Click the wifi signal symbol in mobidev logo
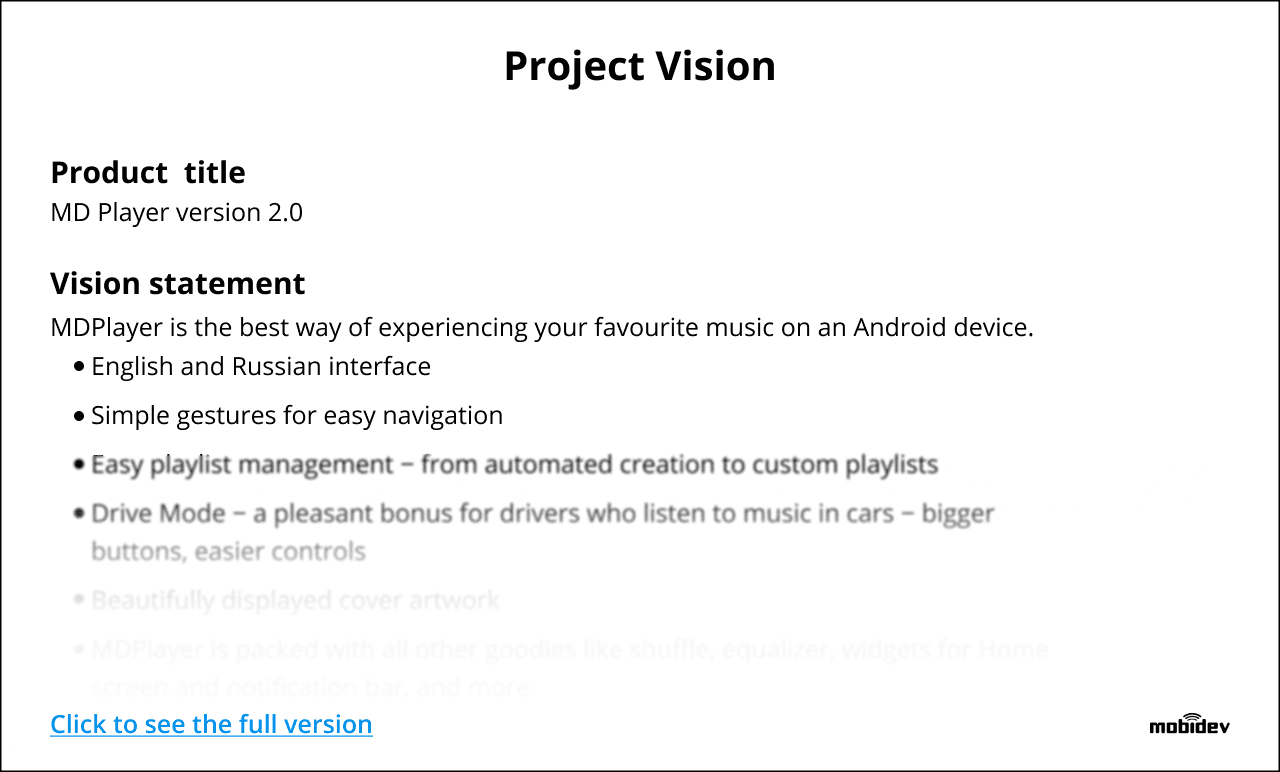This screenshot has height=772, width=1280. 1190,716
